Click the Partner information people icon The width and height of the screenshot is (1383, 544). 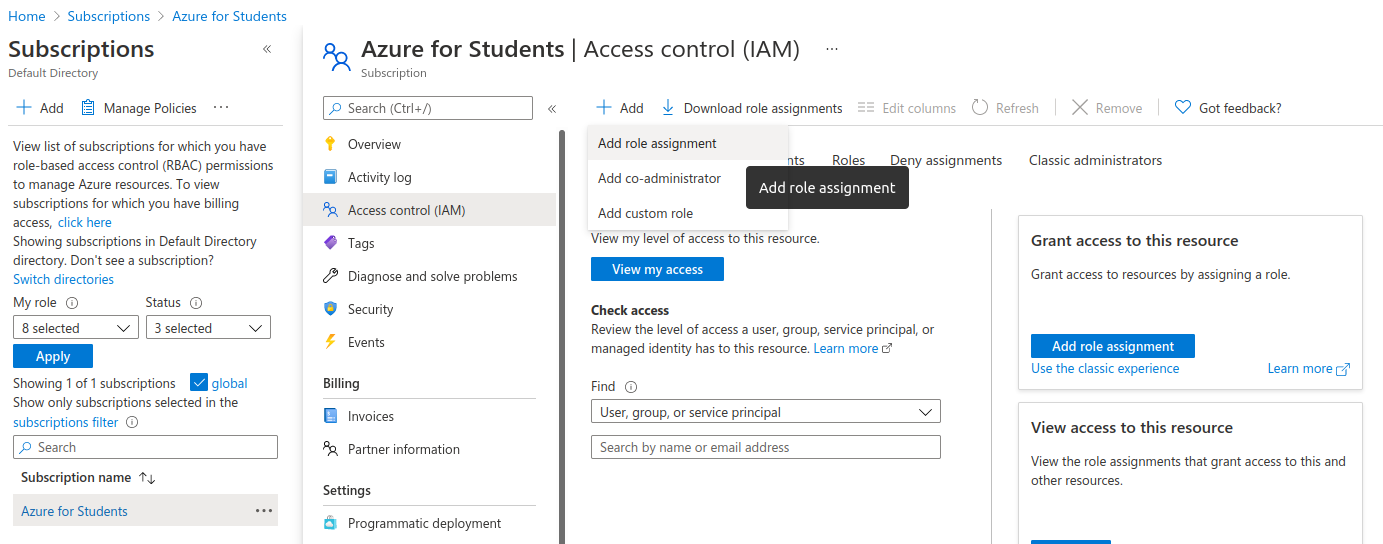[331, 449]
